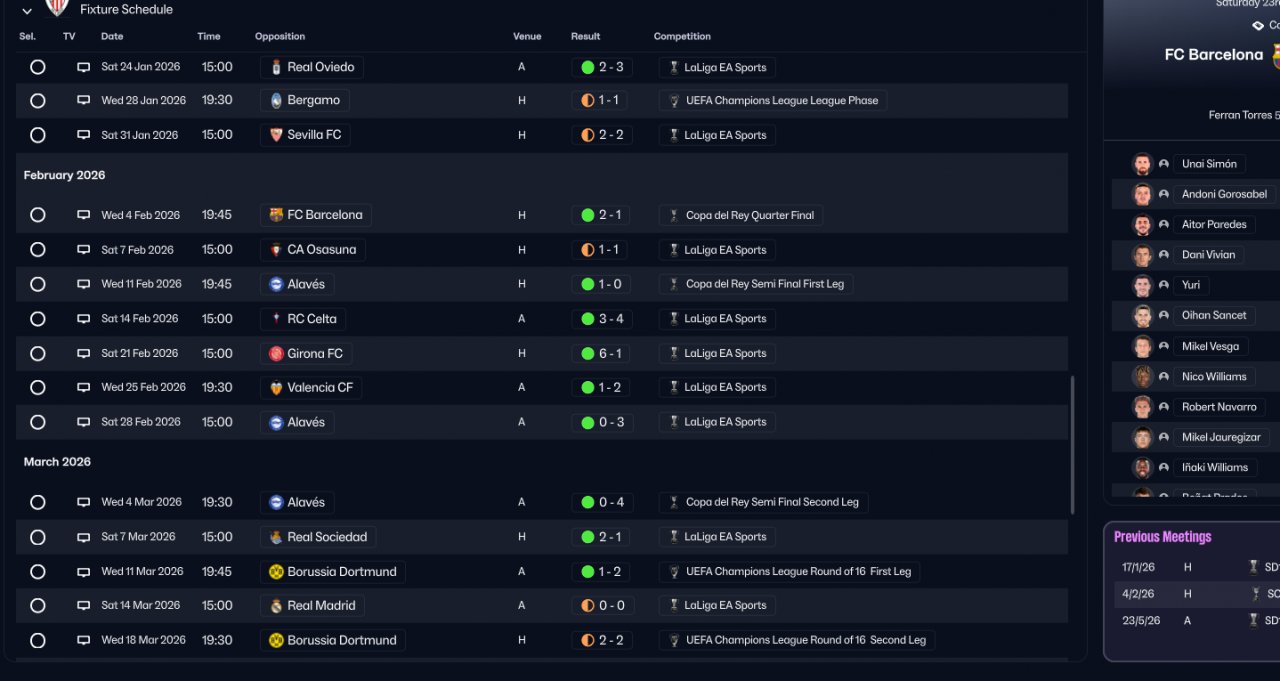The height and width of the screenshot is (681, 1280).
Task: Click Borussia Dortmund badge on 11 Mar fixture
Action: [x=276, y=572]
